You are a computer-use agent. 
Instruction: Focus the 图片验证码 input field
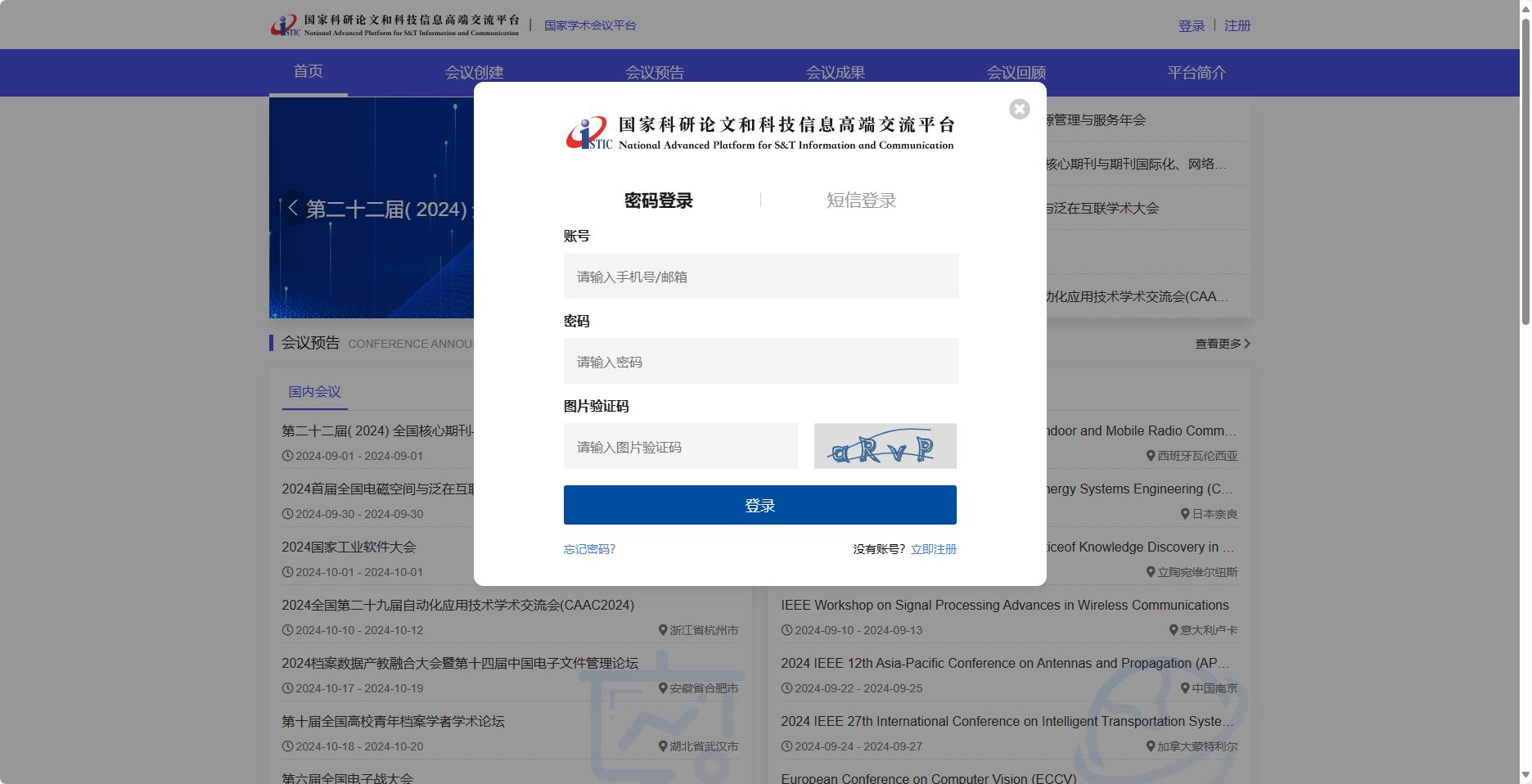(681, 446)
